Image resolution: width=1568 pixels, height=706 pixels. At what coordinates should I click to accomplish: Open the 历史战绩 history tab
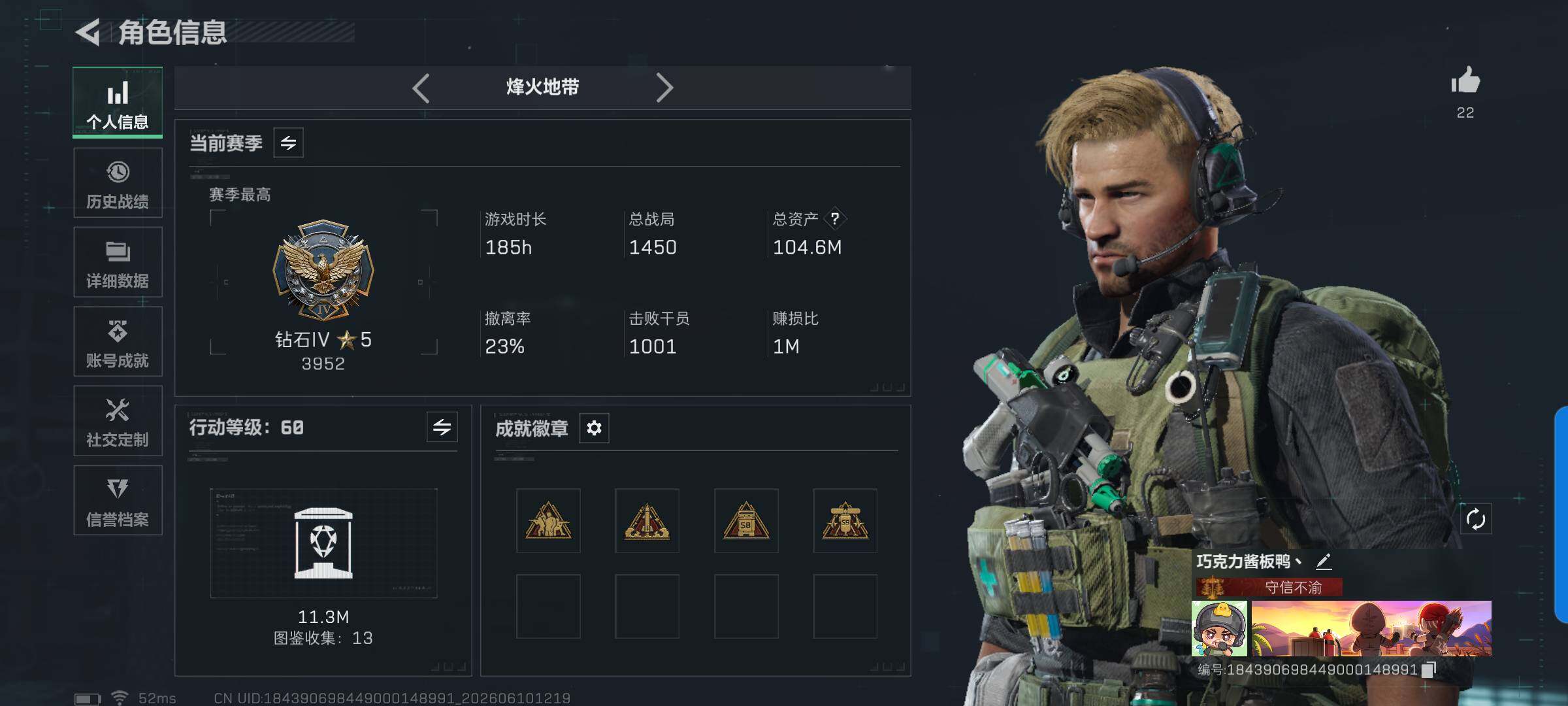(x=118, y=183)
